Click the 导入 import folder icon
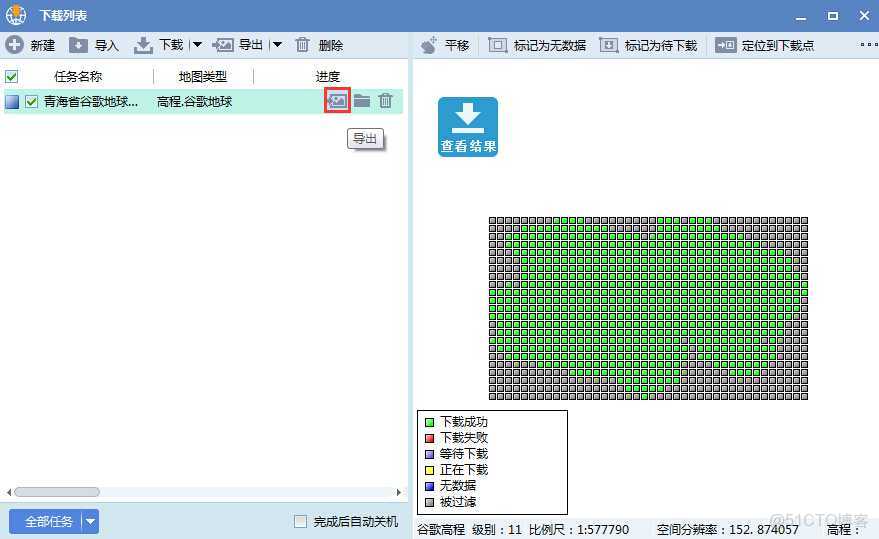 pos(78,45)
